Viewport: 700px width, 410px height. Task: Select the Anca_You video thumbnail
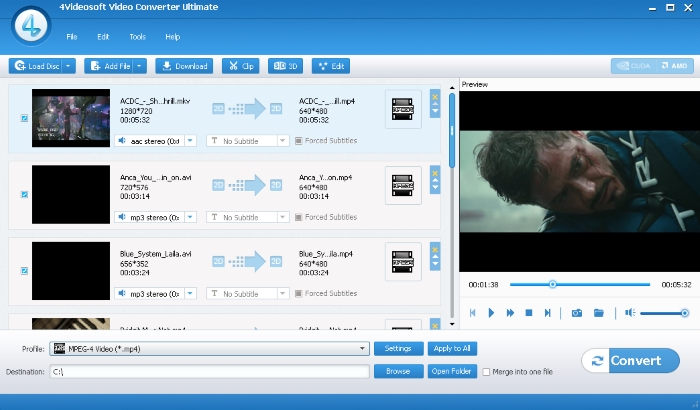coord(71,194)
